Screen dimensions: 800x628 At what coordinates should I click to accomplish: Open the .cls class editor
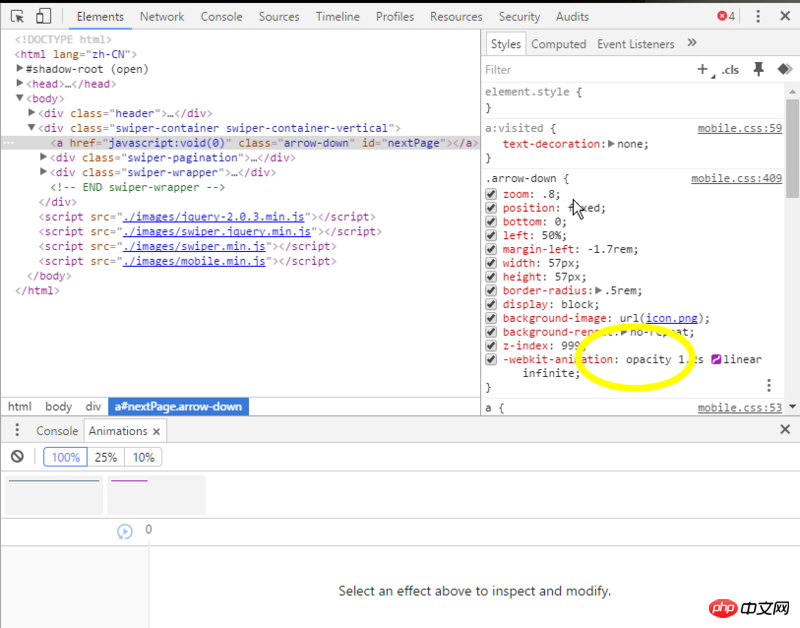pos(730,70)
